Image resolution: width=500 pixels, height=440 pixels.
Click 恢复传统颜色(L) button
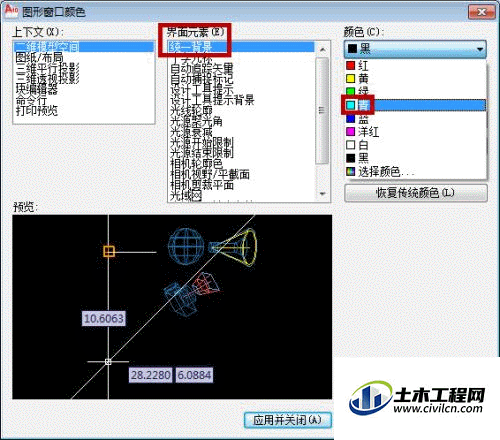pos(416,193)
